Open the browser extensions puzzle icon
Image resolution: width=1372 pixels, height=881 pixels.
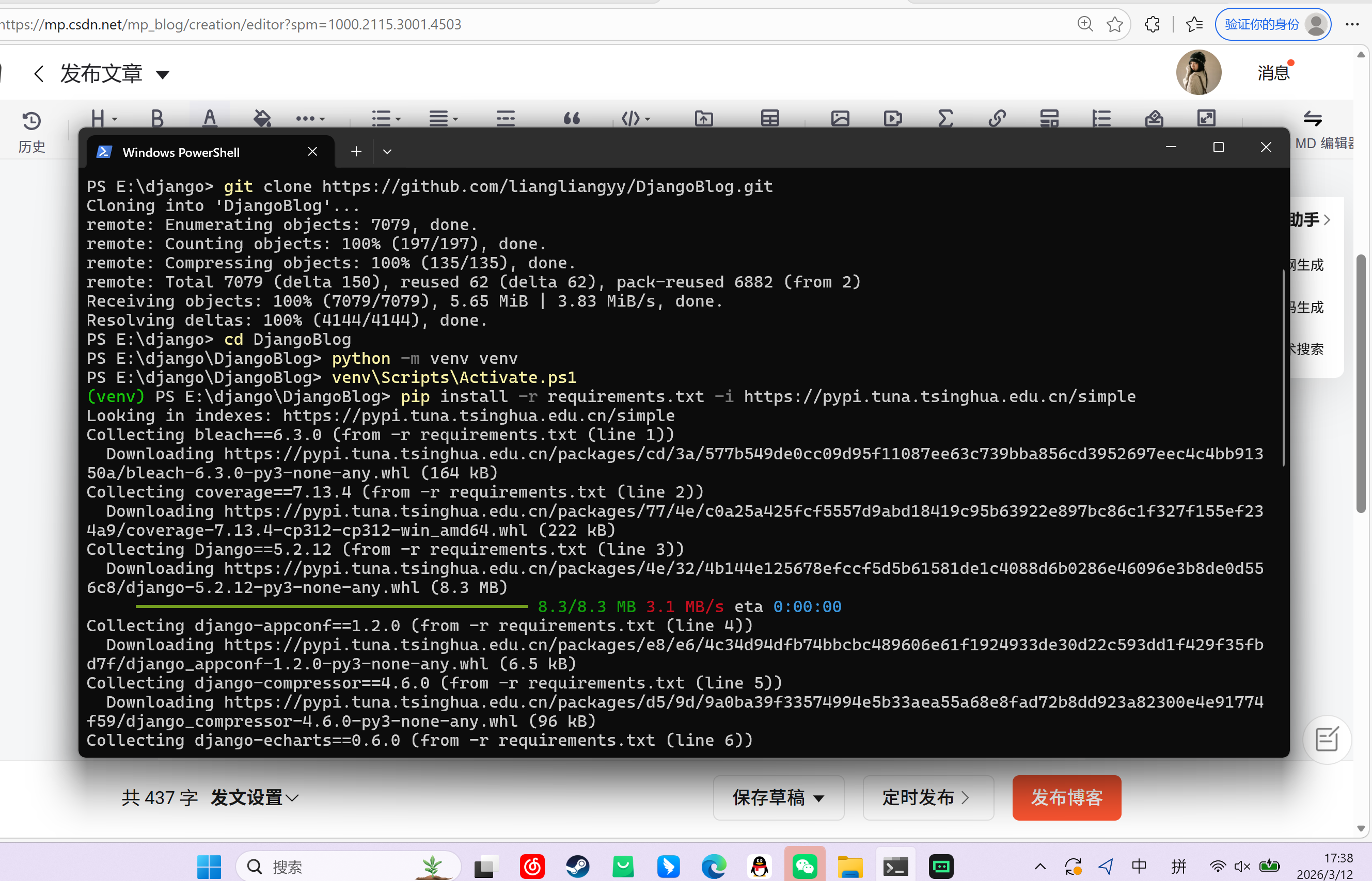pos(1152,24)
